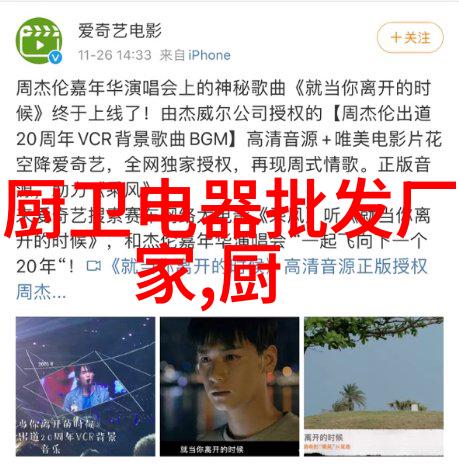This screenshot has height=466, width=459.
Task: Click the truncated 周杰… link text
Action: coord(41,292)
